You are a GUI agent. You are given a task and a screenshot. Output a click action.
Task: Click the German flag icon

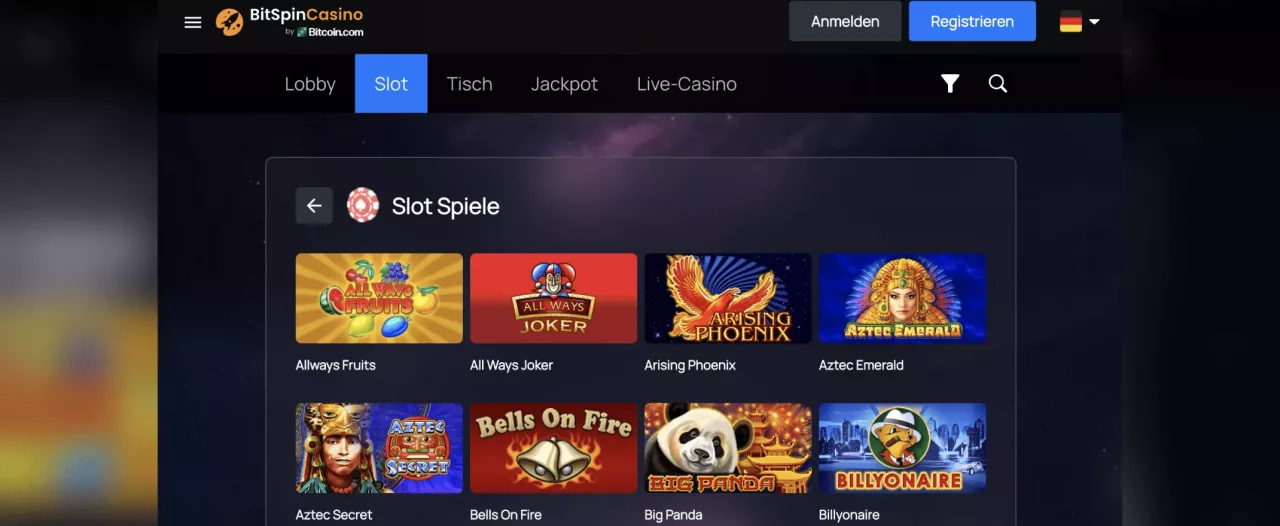(x=1071, y=22)
